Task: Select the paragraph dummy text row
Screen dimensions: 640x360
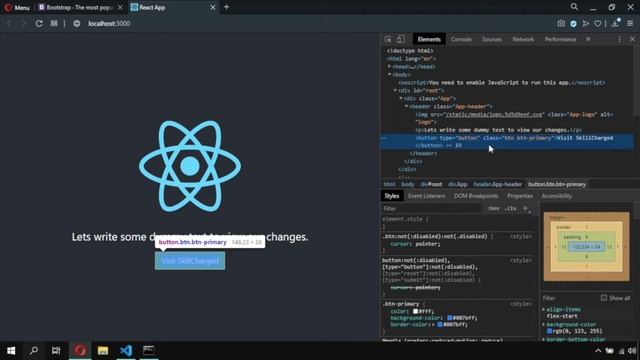Action: (x=507, y=130)
